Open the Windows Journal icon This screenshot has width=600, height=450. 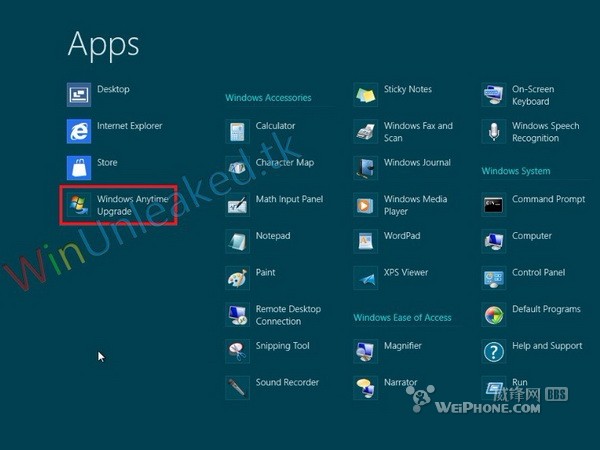pyautogui.click(x=366, y=168)
